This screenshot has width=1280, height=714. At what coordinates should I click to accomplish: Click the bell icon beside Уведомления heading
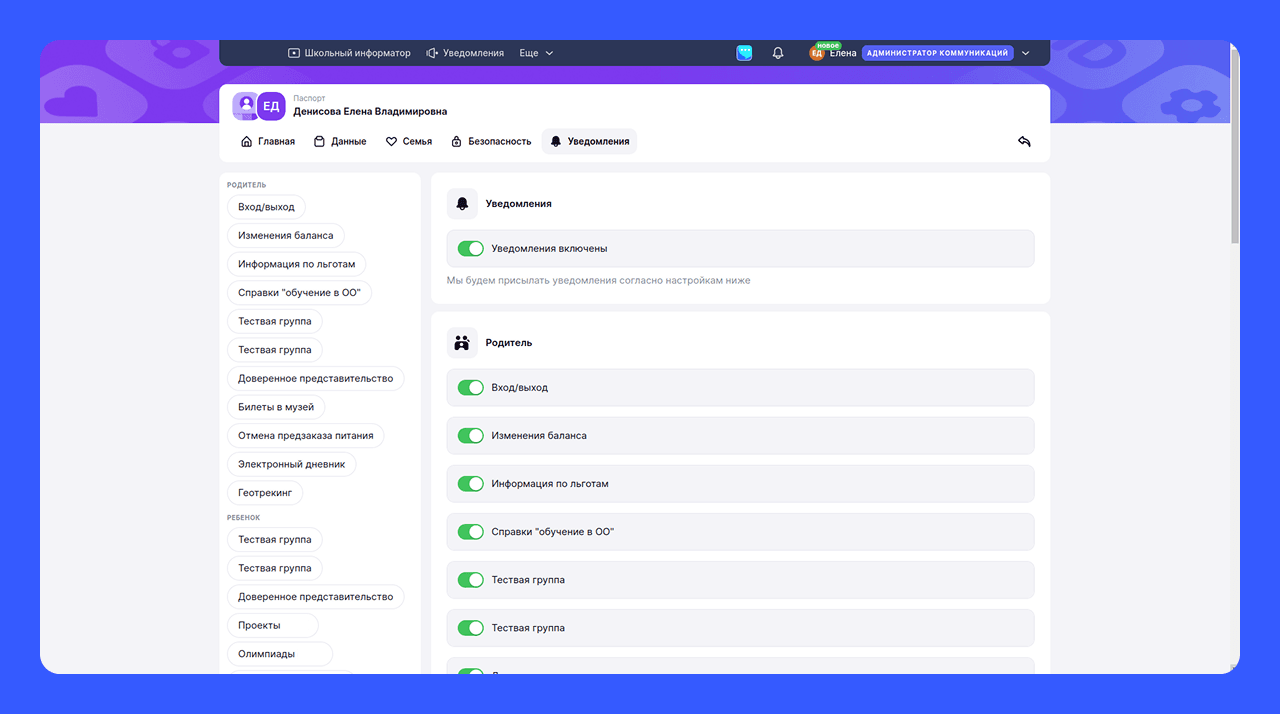[x=462, y=204]
